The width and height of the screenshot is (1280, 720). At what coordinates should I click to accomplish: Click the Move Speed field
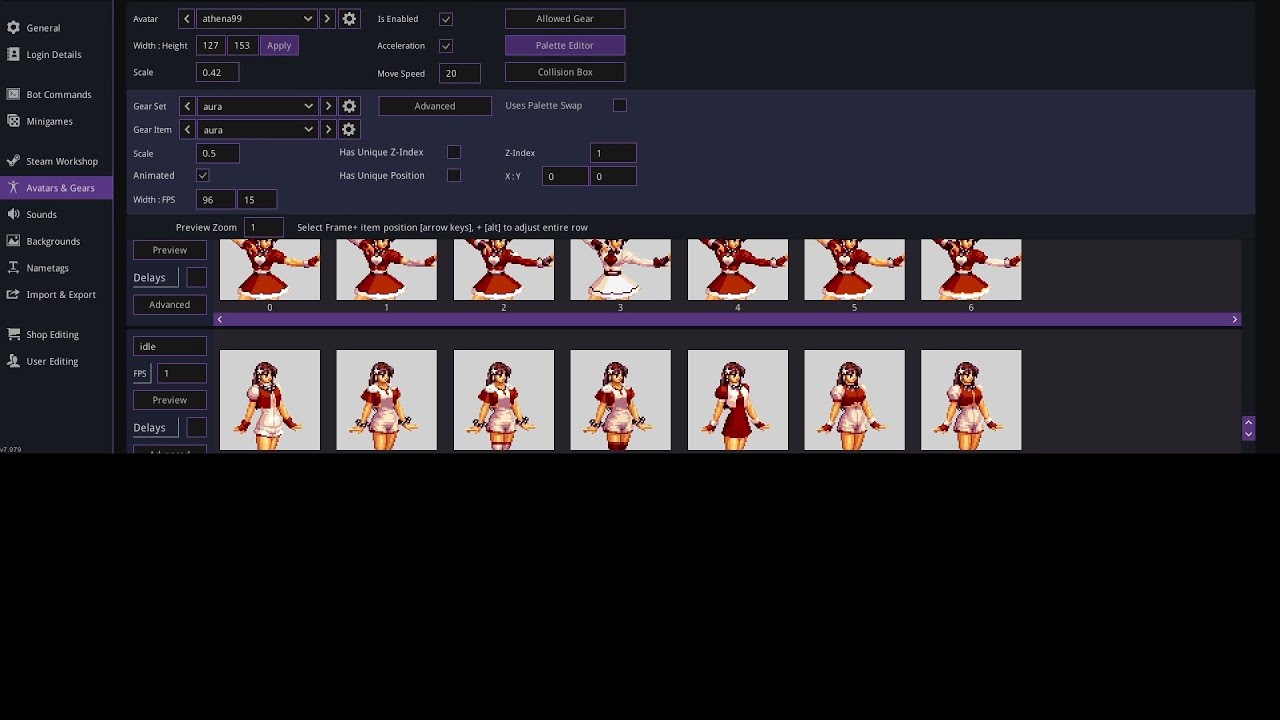(x=460, y=73)
